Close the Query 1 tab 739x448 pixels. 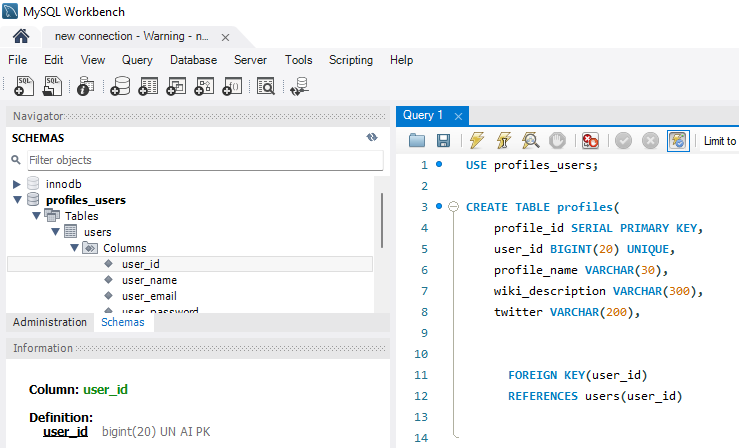coord(458,116)
